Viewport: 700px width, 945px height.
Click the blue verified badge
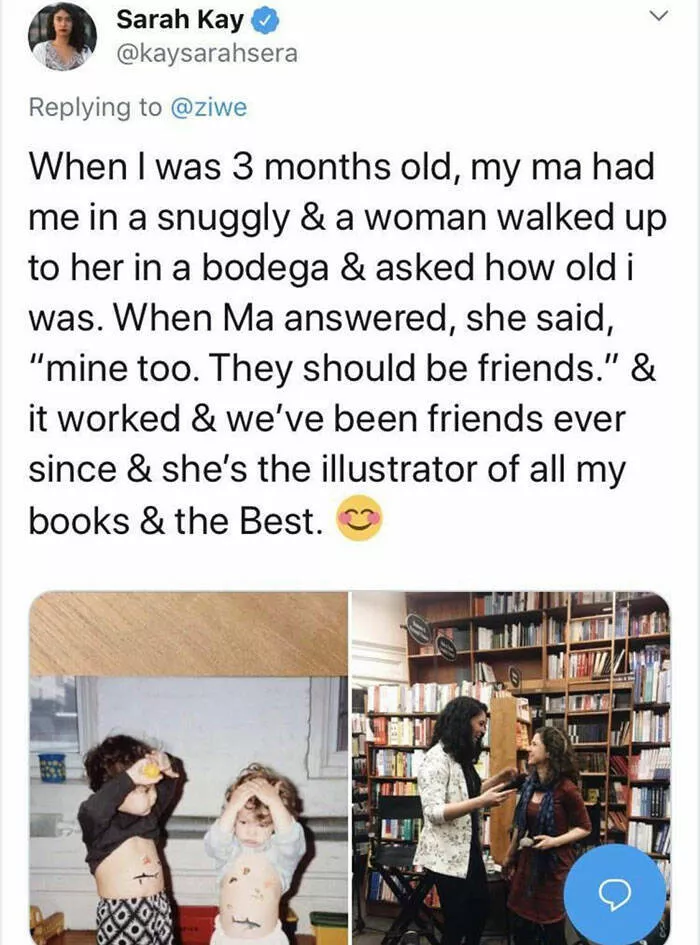(x=265, y=21)
